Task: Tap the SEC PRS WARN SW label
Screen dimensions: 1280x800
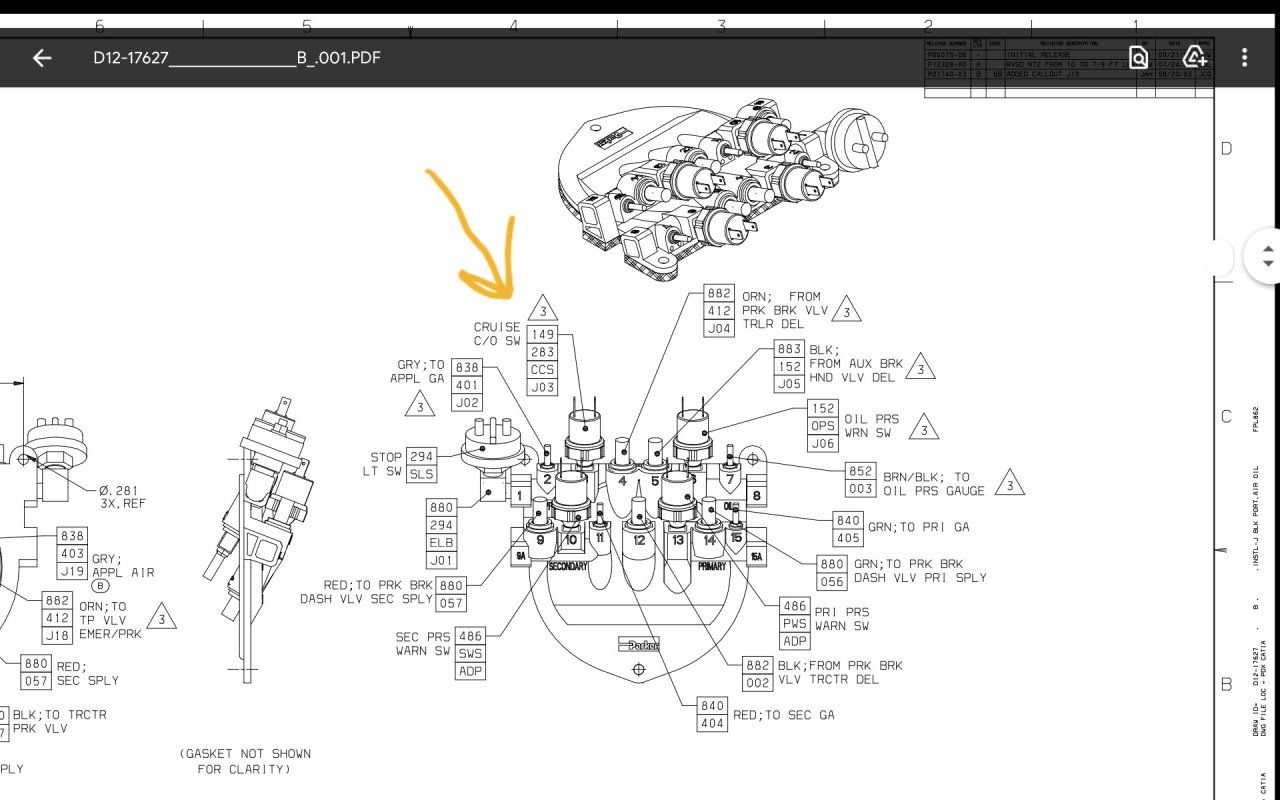Action: [423, 644]
